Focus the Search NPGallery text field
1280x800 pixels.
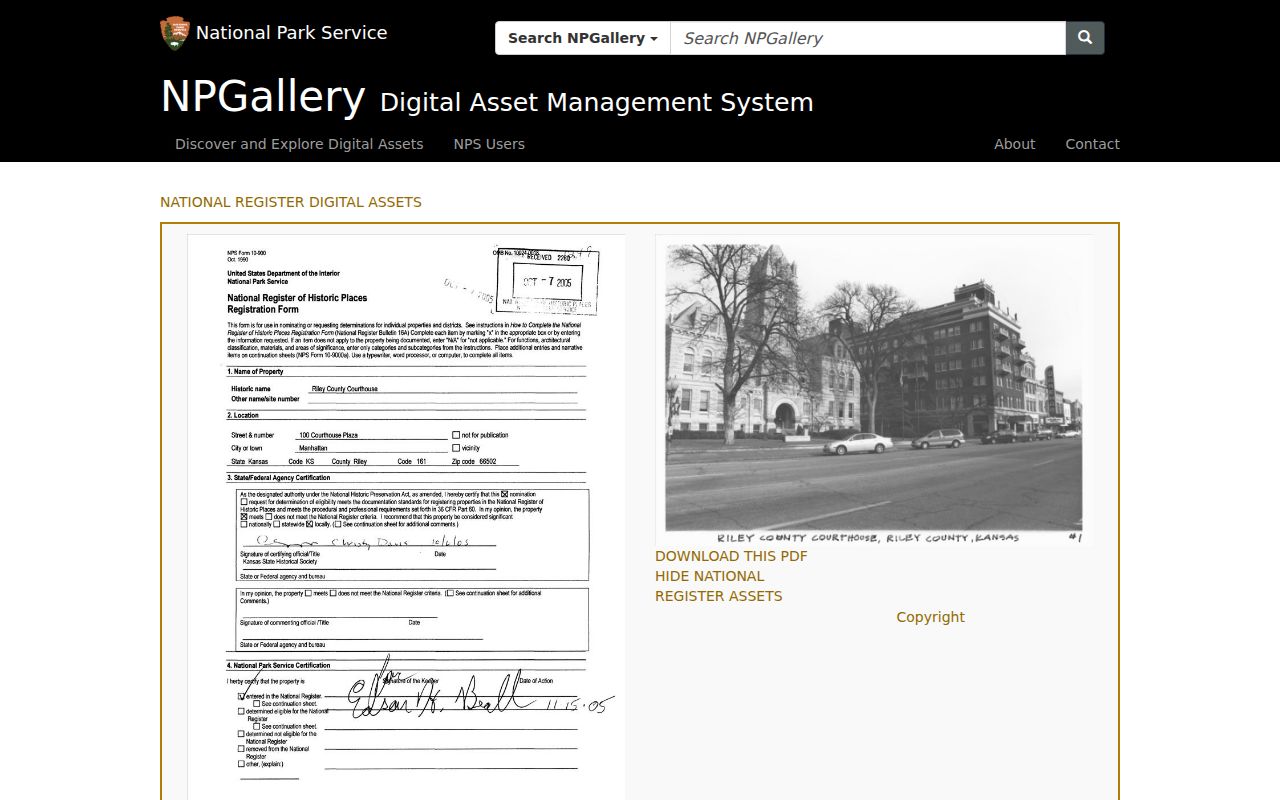coord(868,38)
